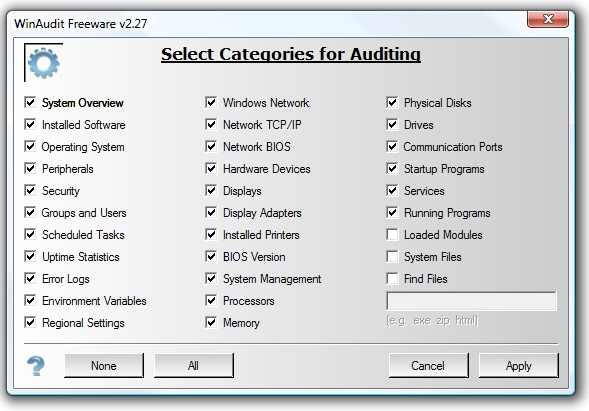
Task: Uncheck the Processors checkbox
Action: pyautogui.click(x=211, y=300)
